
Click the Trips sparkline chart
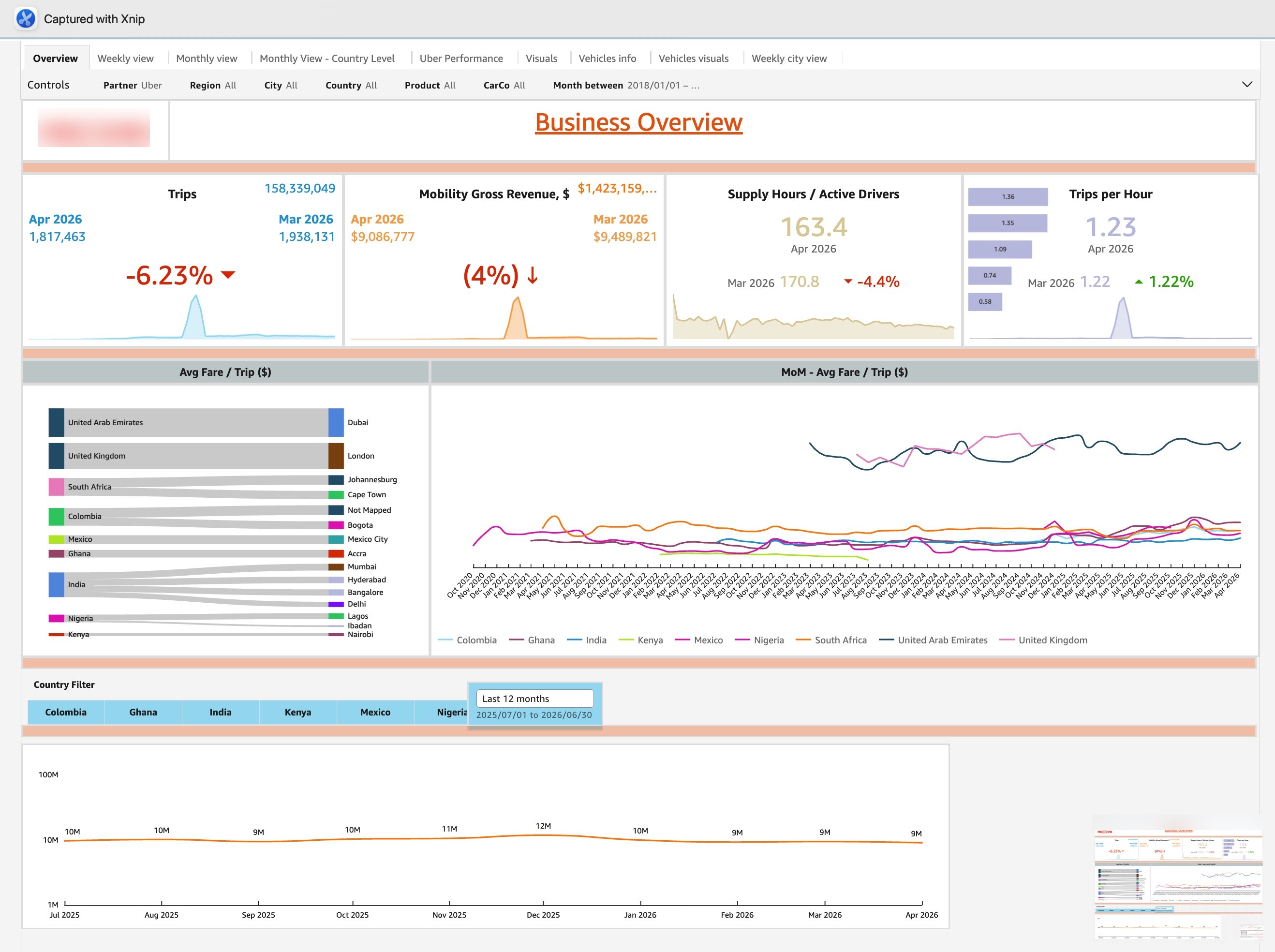[182, 316]
